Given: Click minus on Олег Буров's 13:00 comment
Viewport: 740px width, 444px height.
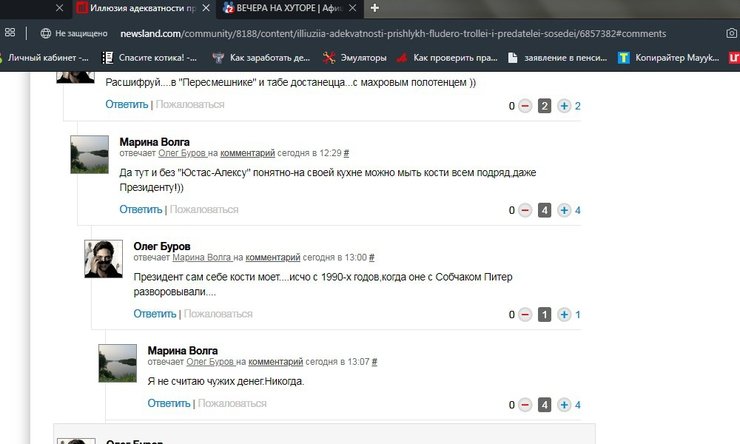Looking at the screenshot, I should 524,315.
